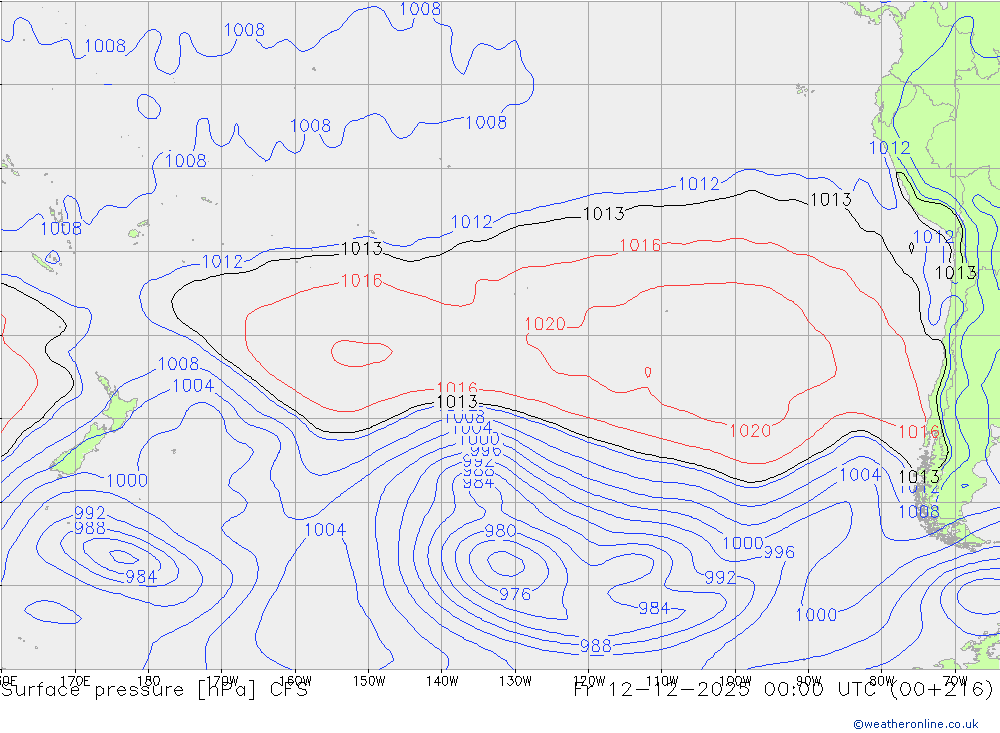Click the 'Surface pressure [hPa] CFS' title
Viewport: 1000px width, 733px height.
[154, 690]
